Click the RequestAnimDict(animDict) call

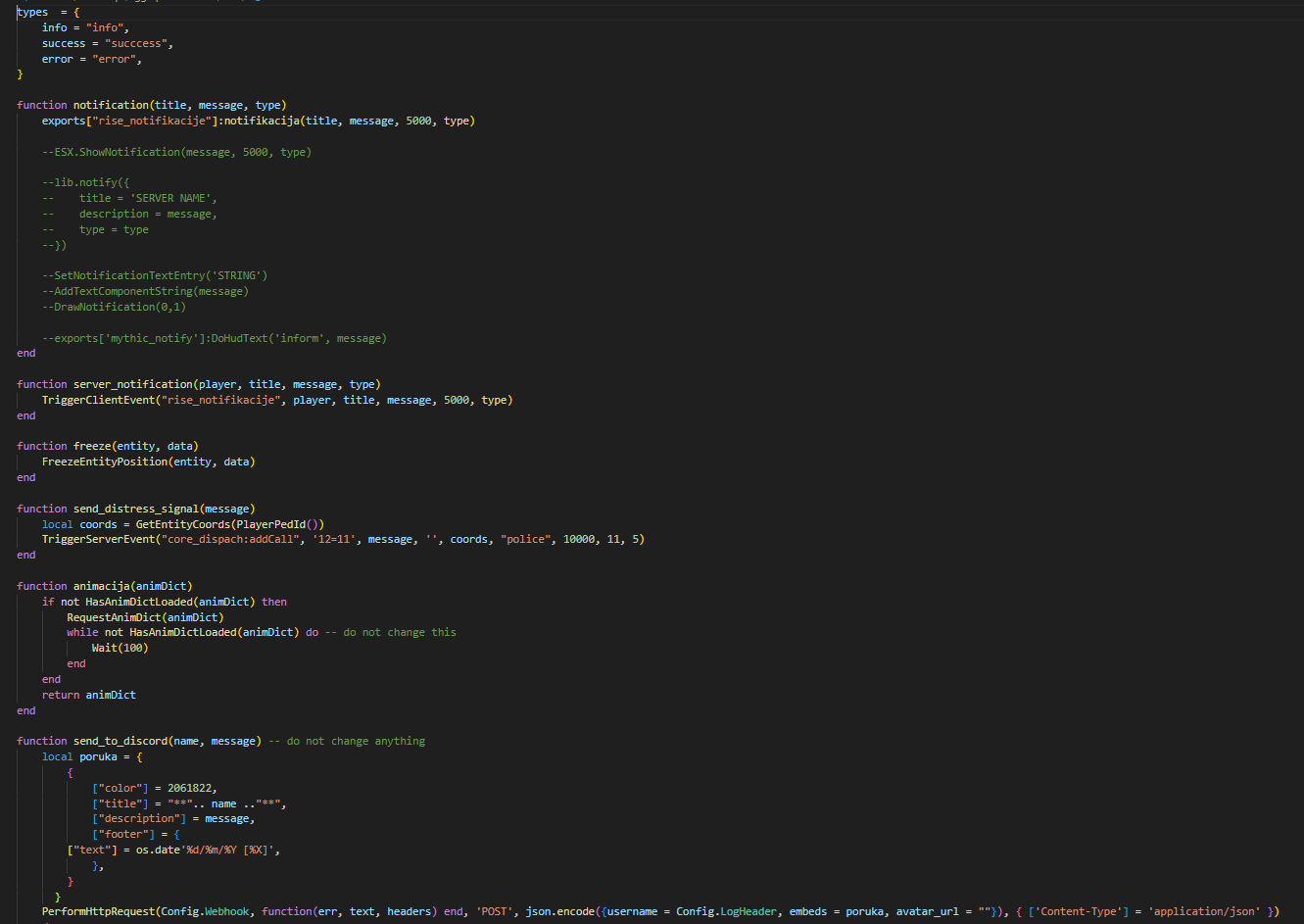point(145,617)
